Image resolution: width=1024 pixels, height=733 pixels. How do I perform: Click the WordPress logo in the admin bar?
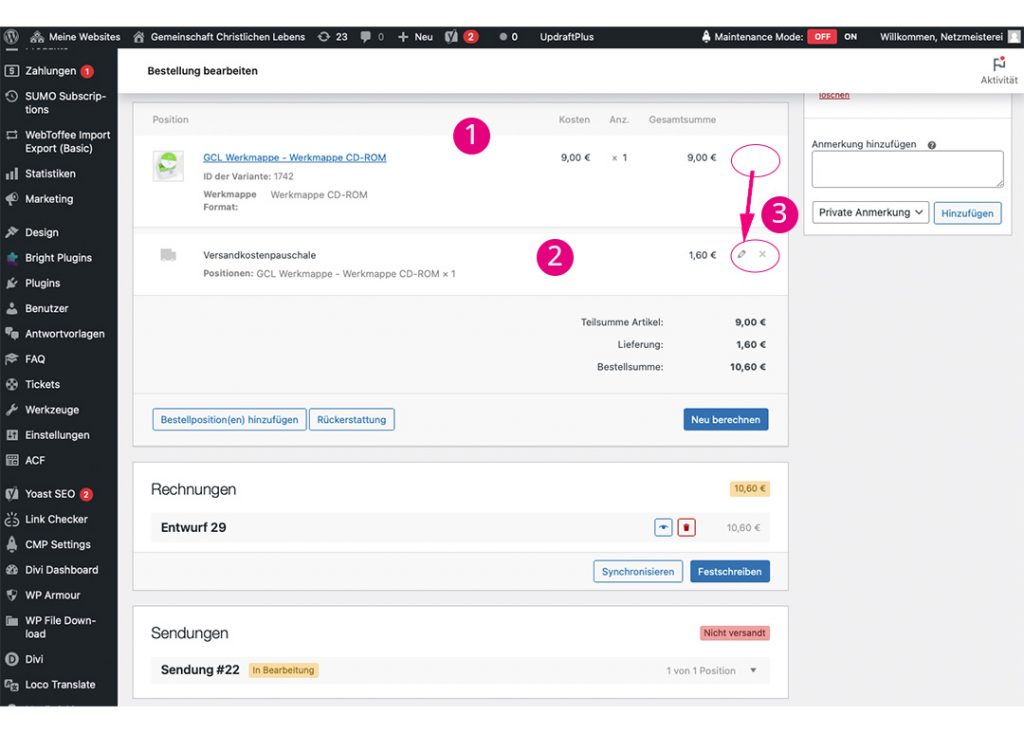pyautogui.click(x=11, y=37)
